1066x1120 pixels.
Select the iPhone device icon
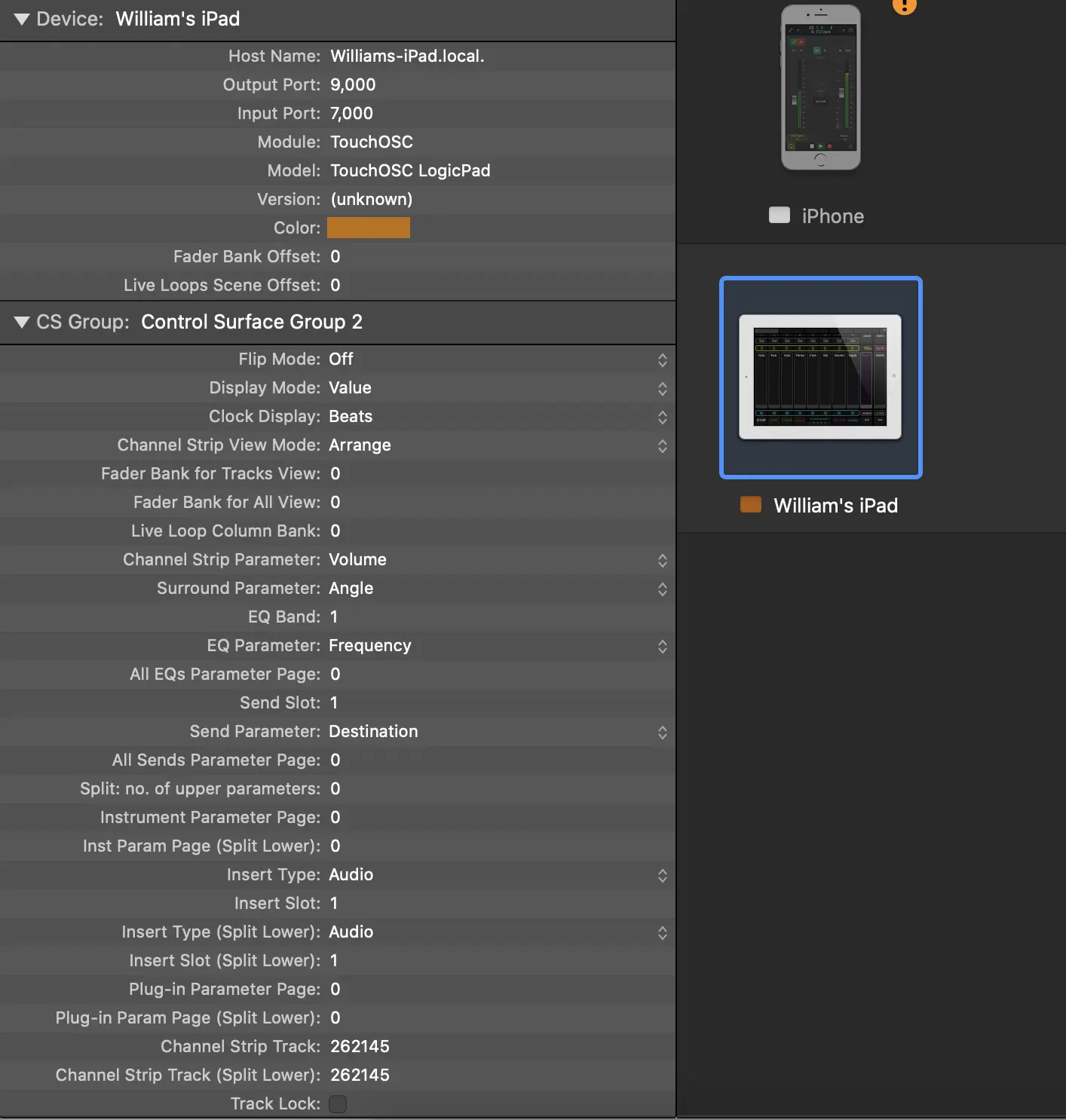pos(820,88)
